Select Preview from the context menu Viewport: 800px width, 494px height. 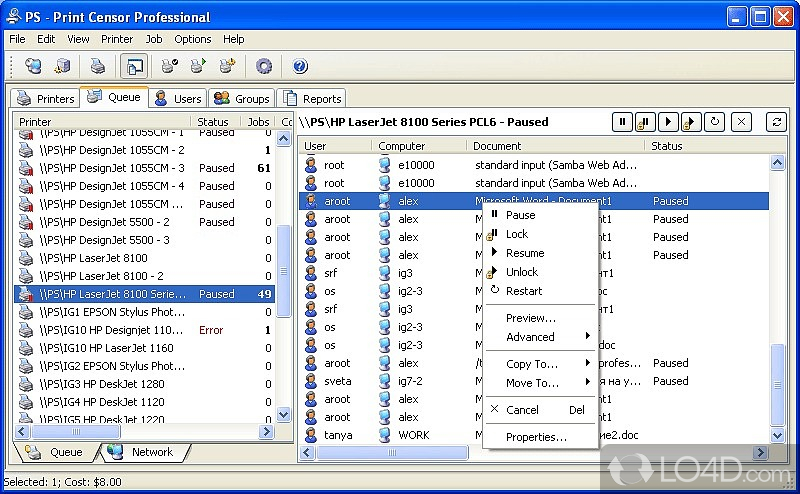[x=530, y=318]
